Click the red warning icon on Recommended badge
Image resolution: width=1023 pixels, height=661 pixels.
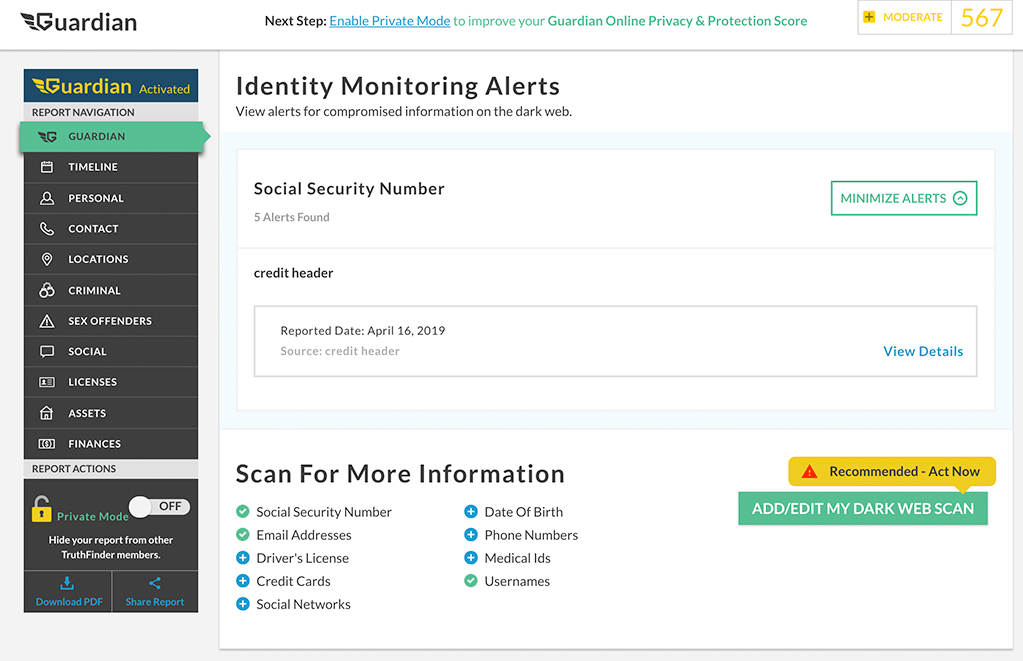pos(809,472)
